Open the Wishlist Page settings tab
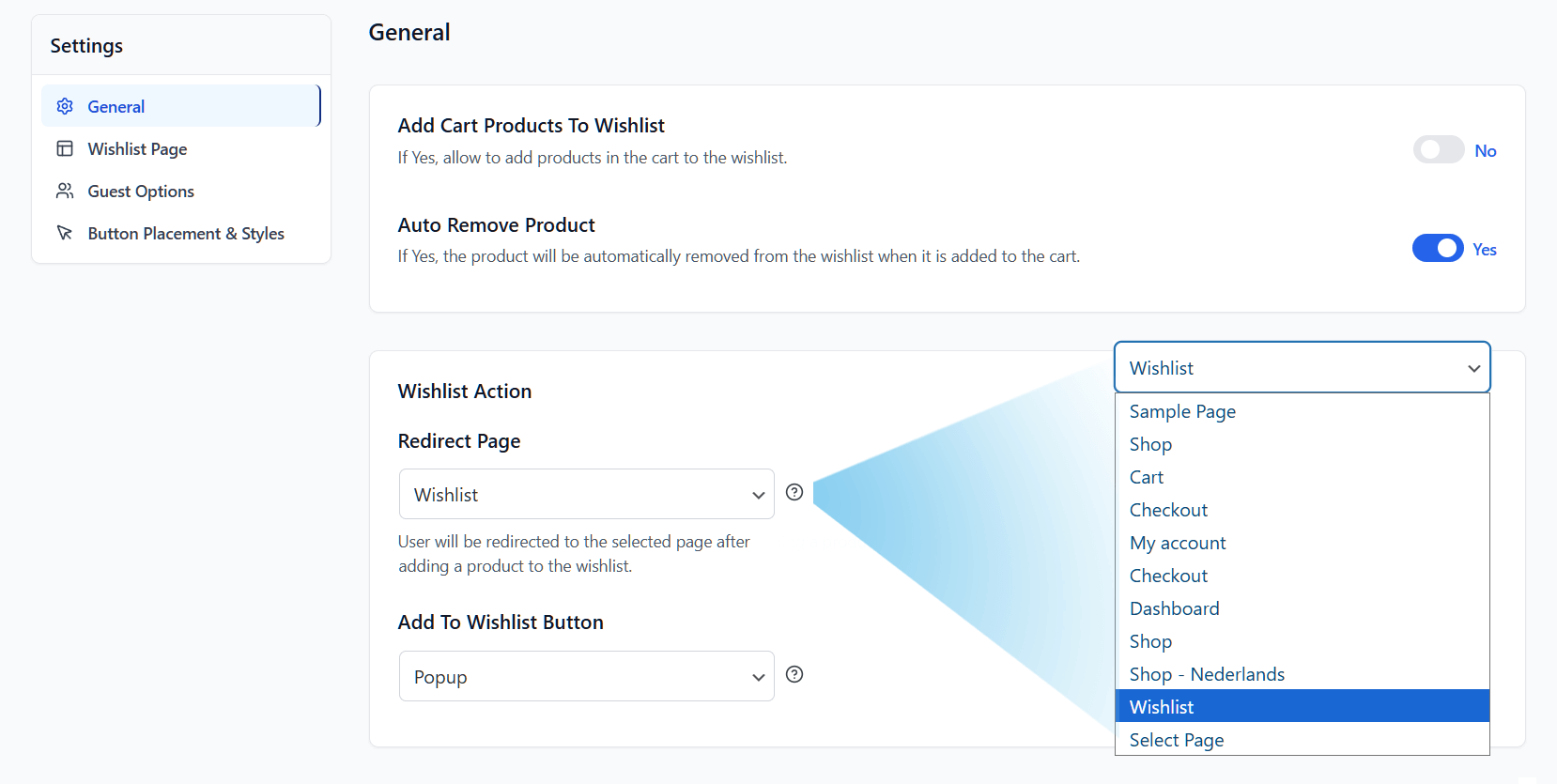This screenshot has height=784, width=1557. (137, 149)
